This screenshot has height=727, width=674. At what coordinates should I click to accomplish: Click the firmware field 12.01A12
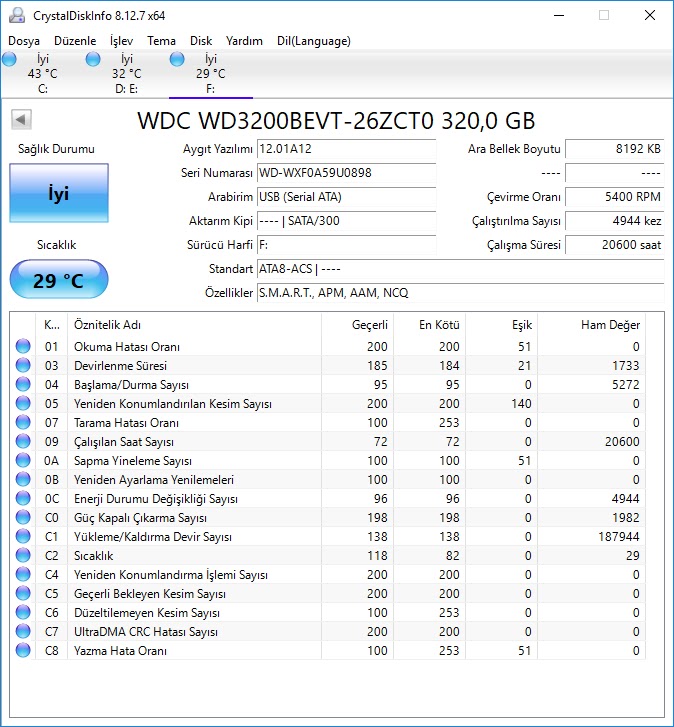[346, 149]
